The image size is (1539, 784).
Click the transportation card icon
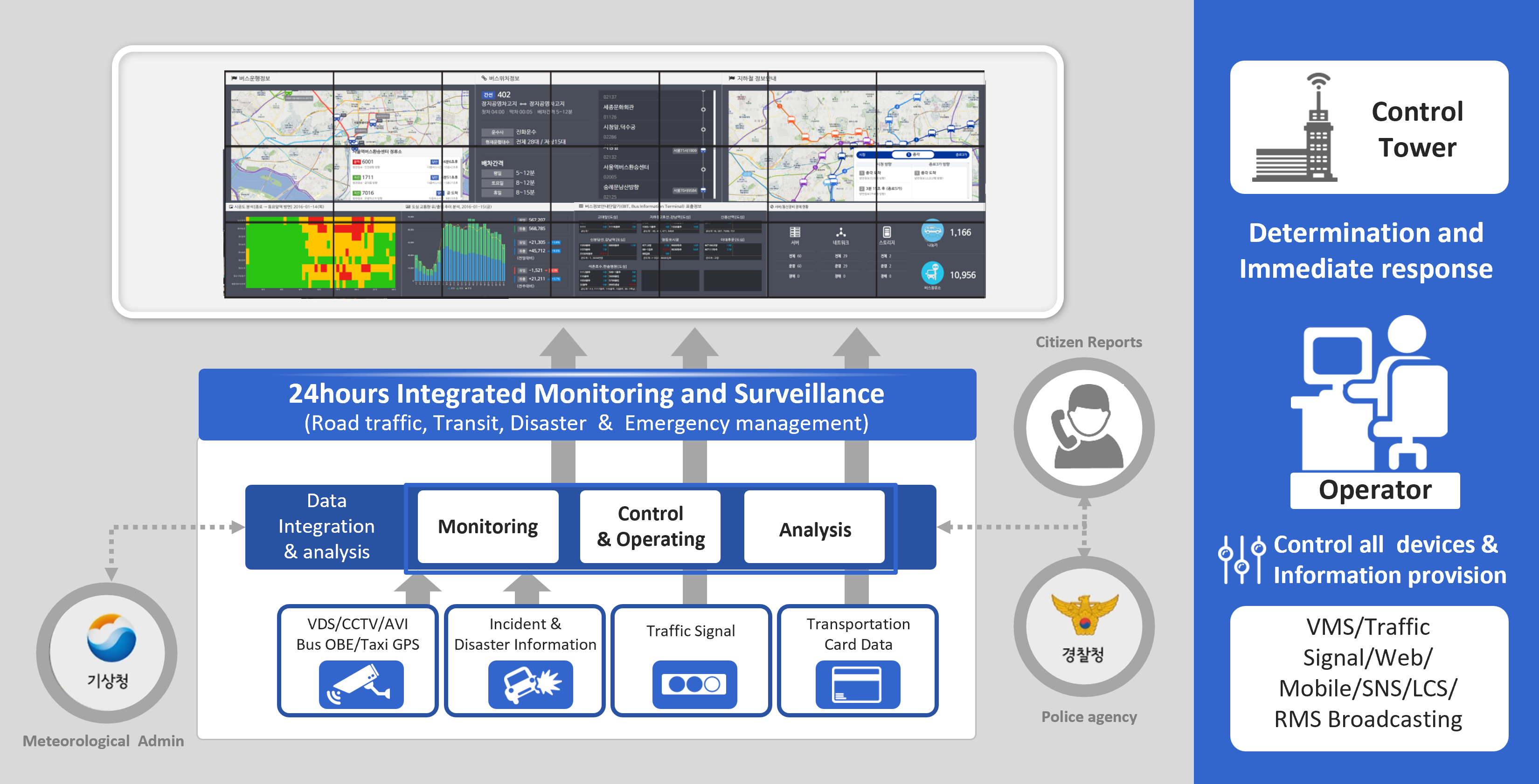click(857, 684)
